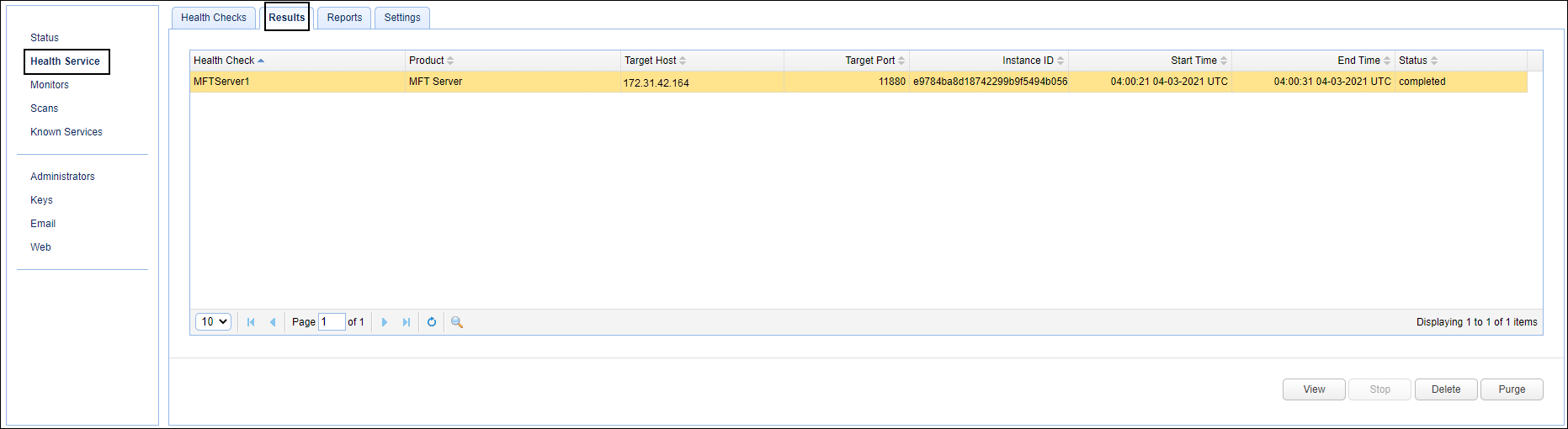The height and width of the screenshot is (429, 1568).
Task: Go to the first results page
Action: pyautogui.click(x=251, y=322)
